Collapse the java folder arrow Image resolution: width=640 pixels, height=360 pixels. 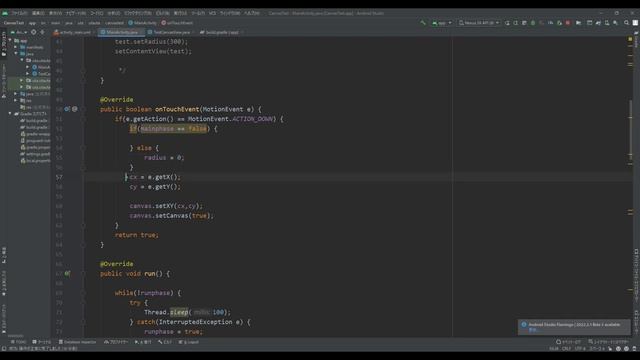[x=16, y=53]
